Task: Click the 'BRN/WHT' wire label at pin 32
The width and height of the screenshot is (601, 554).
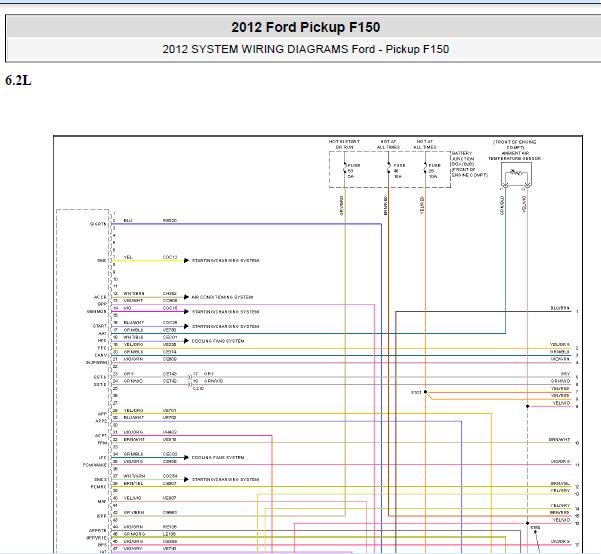Action: coord(134,440)
